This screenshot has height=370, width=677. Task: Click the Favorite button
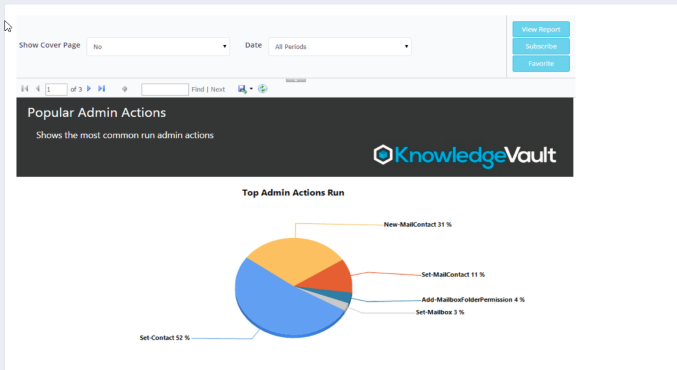tap(541, 63)
